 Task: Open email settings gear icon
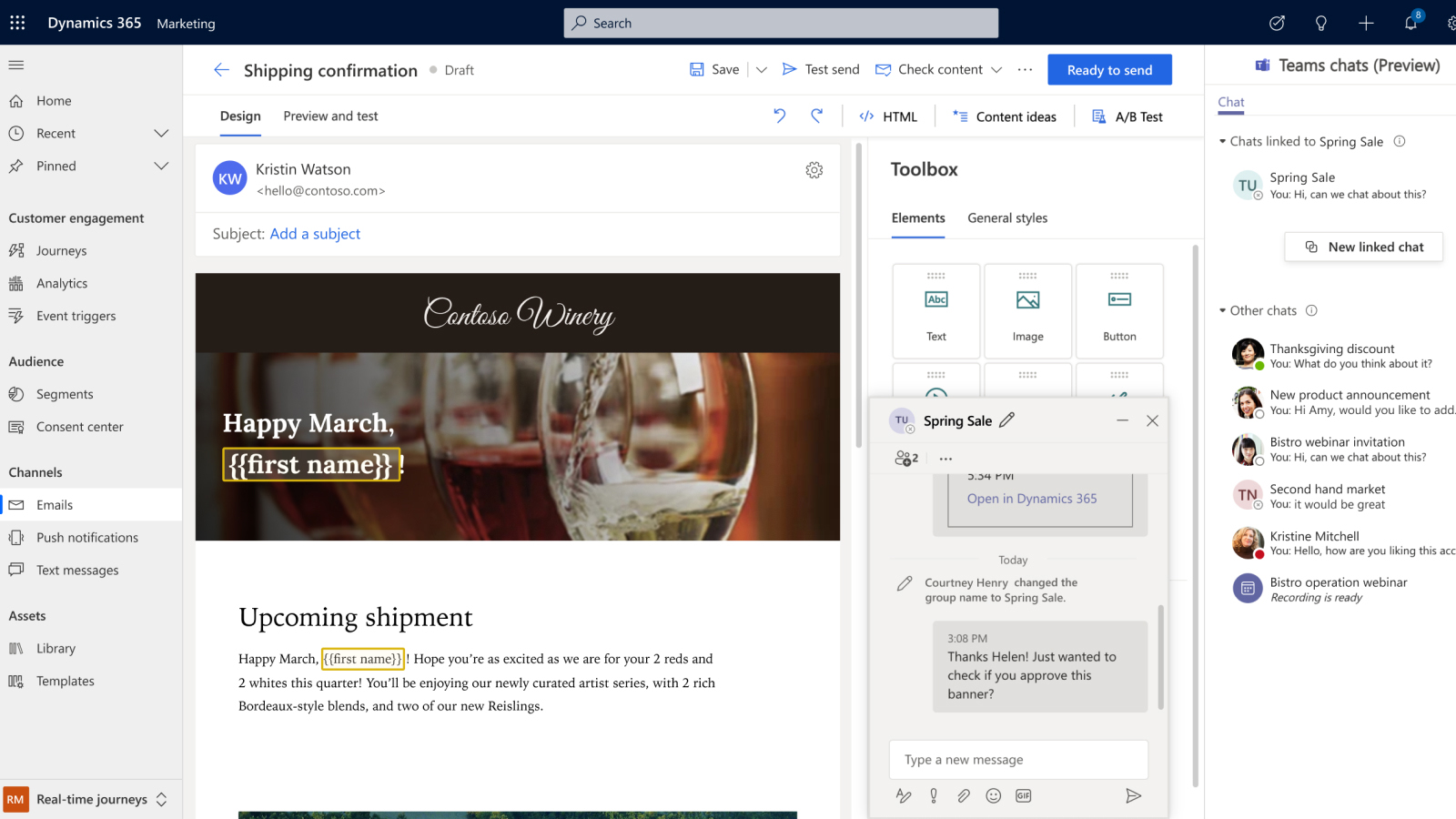coord(814,170)
